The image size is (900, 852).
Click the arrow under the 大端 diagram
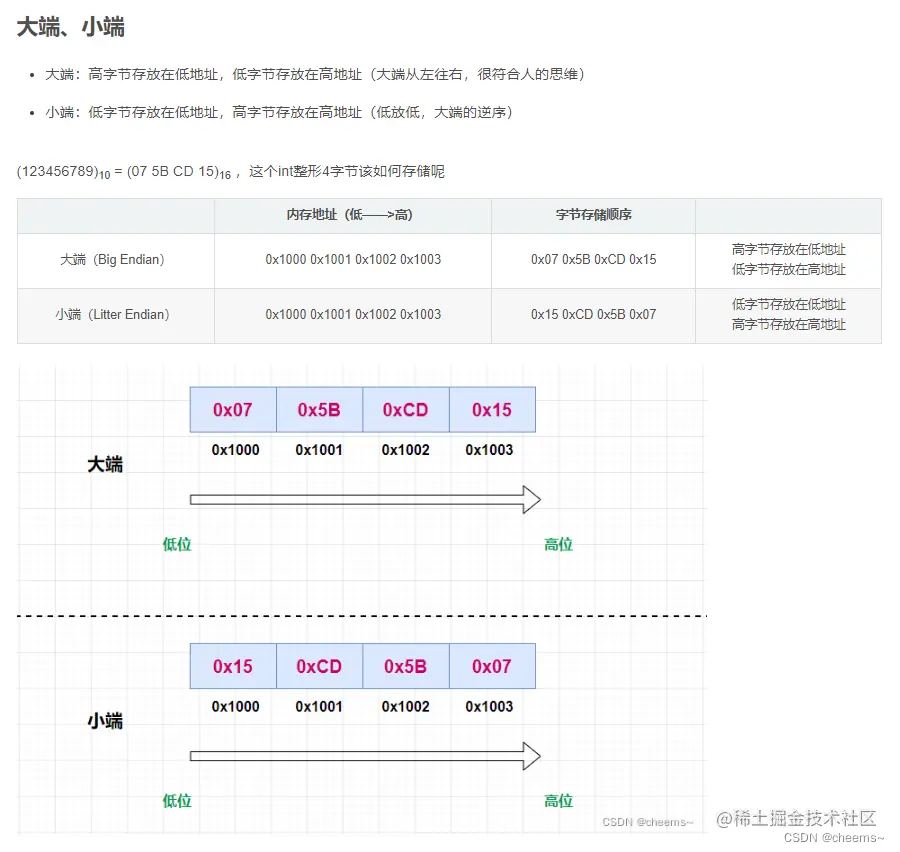(x=365, y=499)
